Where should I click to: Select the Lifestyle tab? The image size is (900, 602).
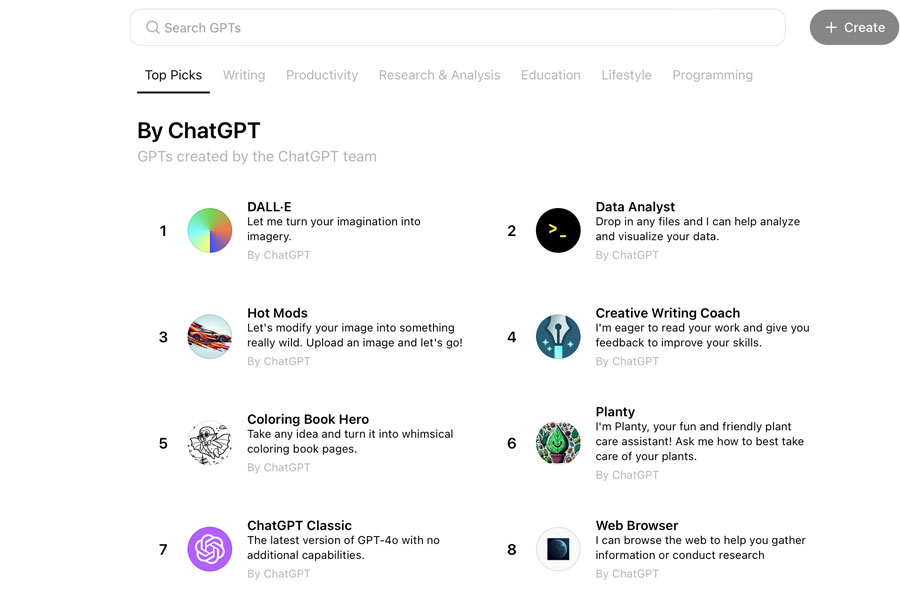coord(626,75)
